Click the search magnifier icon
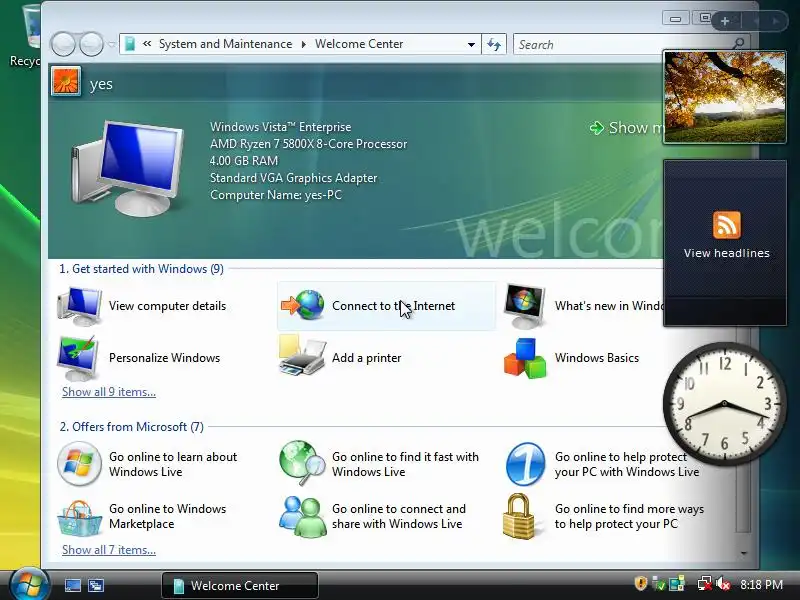The width and height of the screenshot is (800, 600). click(738, 44)
